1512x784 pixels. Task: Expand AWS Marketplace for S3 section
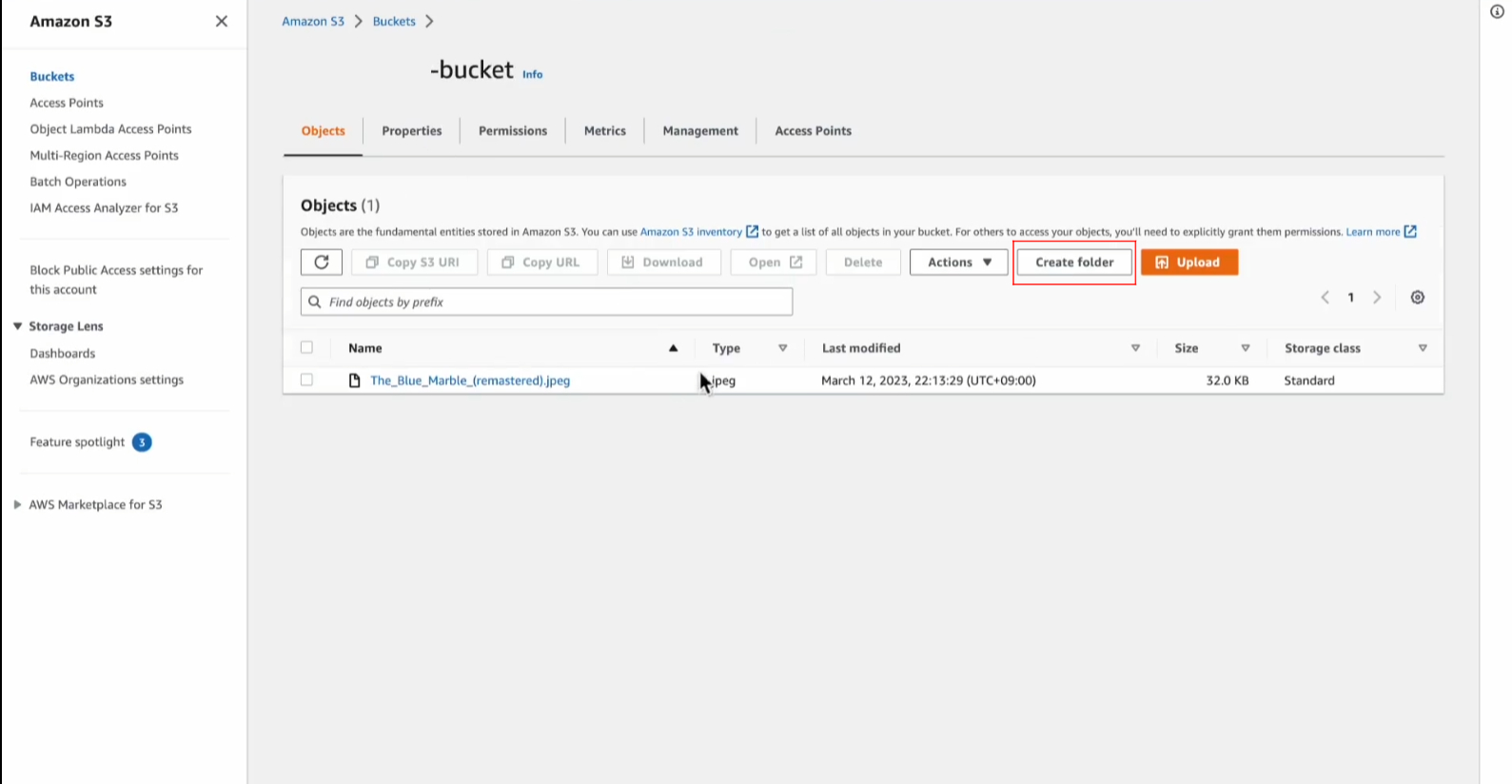[17, 505]
